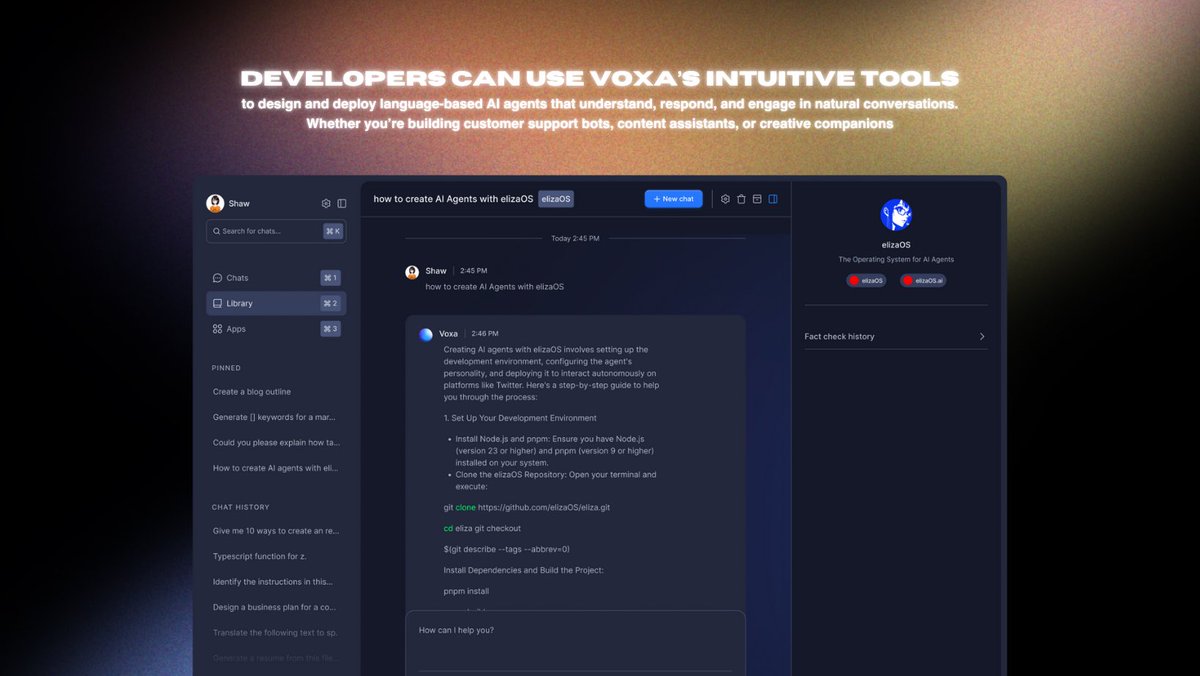Toggle the right side panel icon
Image resolution: width=1200 pixels, height=676 pixels.
point(773,199)
